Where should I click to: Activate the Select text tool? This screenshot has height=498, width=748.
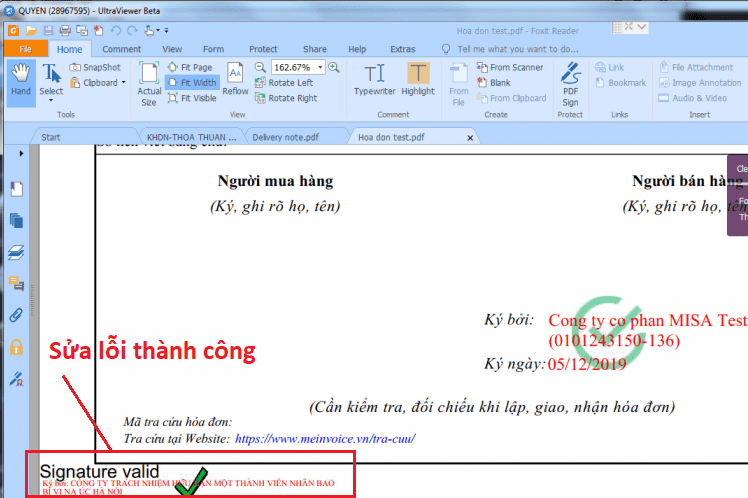51,79
